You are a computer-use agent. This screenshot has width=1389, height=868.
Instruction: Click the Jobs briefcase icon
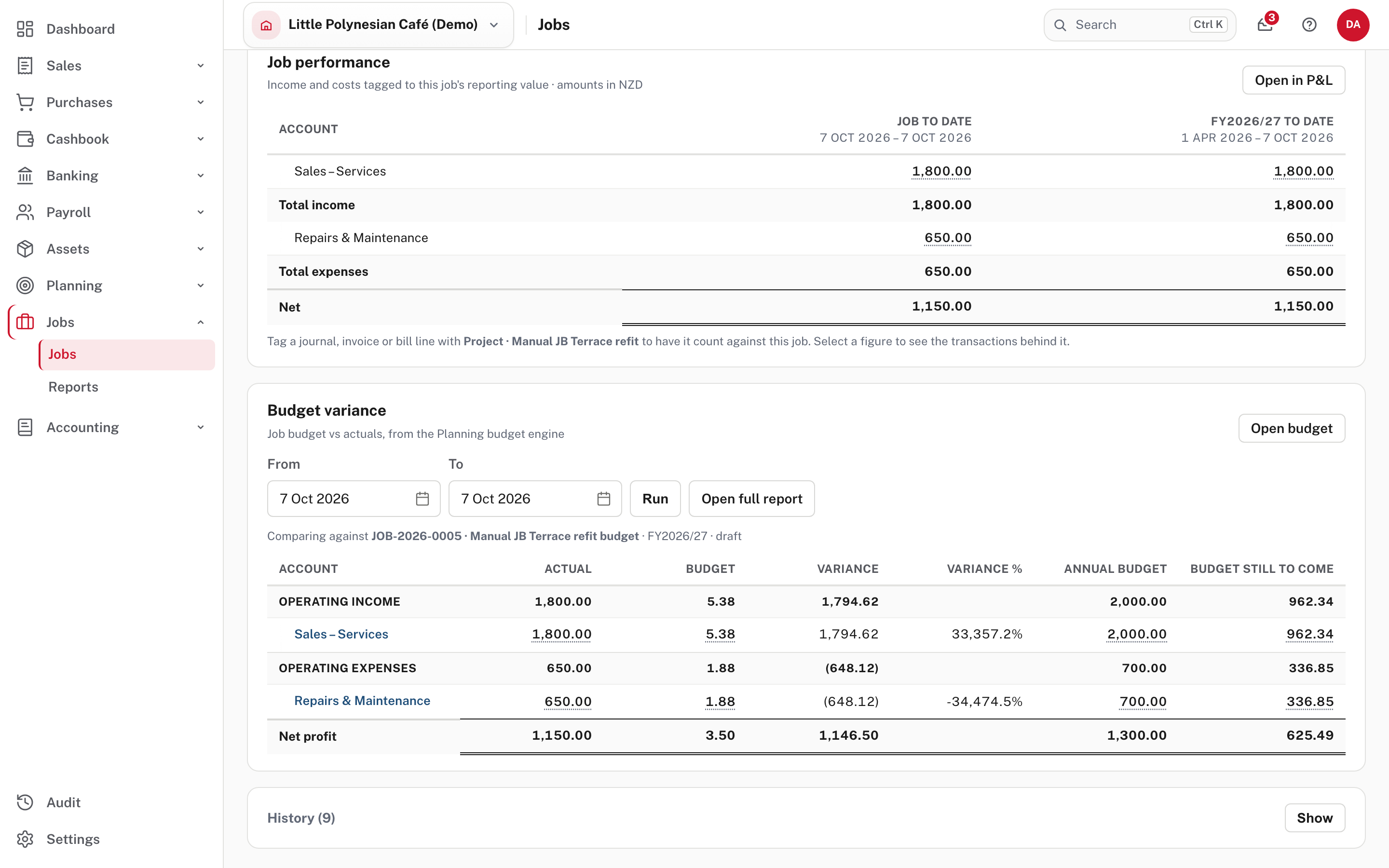25,322
